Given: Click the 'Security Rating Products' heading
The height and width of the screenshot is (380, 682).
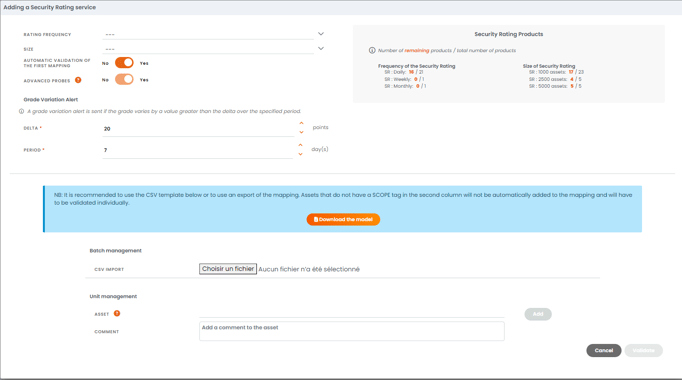Looking at the screenshot, I should click(x=508, y=34).
